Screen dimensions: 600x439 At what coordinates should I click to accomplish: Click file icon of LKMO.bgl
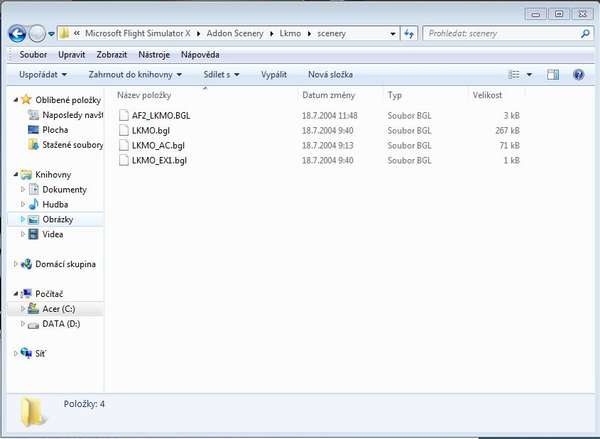click(x=124, y=130)
